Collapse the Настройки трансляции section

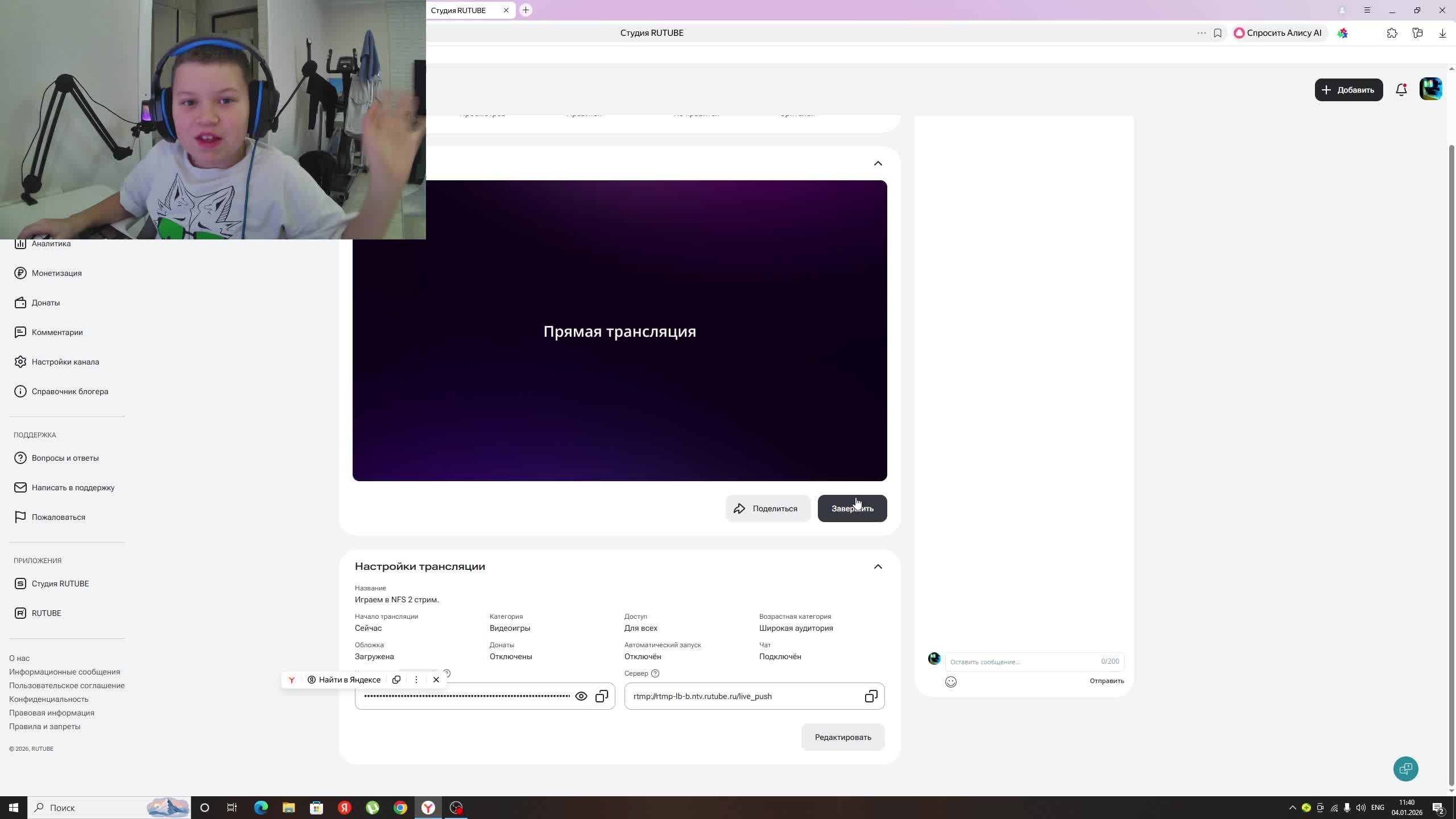pos(878,566)
